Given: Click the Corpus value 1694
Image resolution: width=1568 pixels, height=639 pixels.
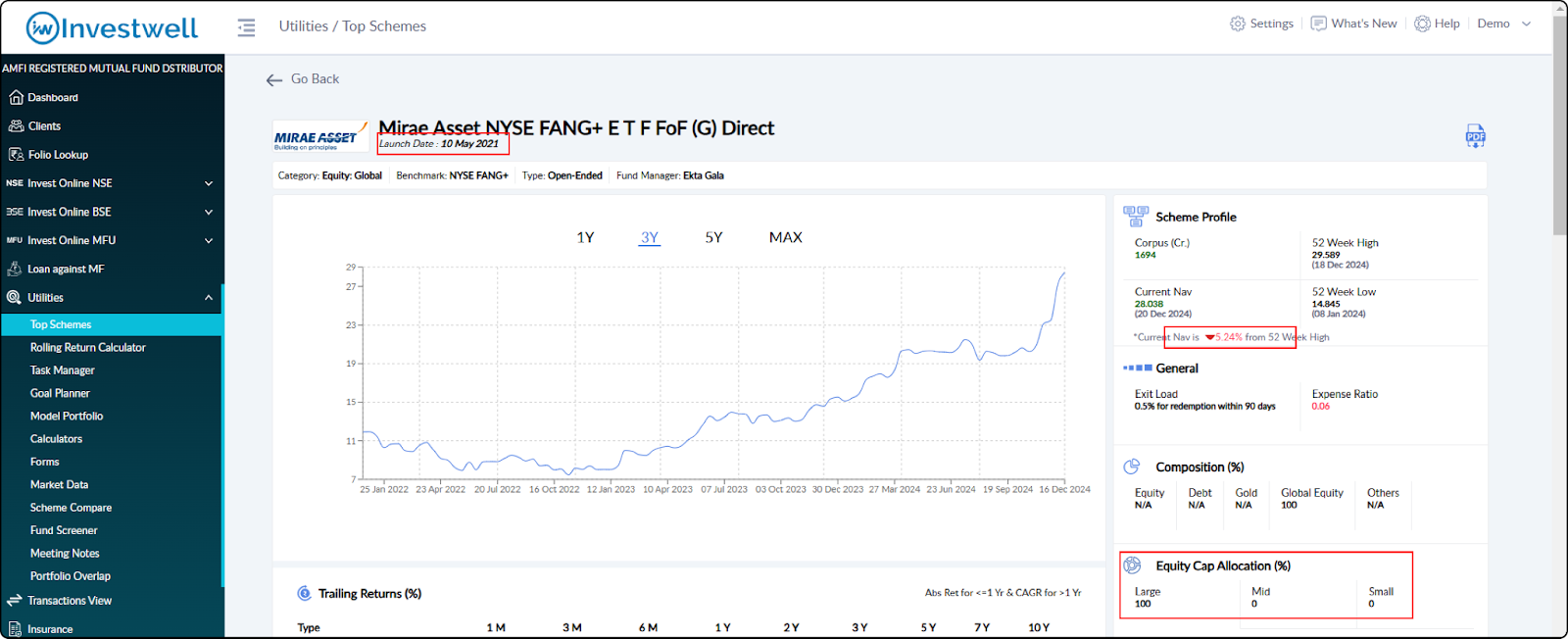Looking at the screenshot, I should [1146, 255].
